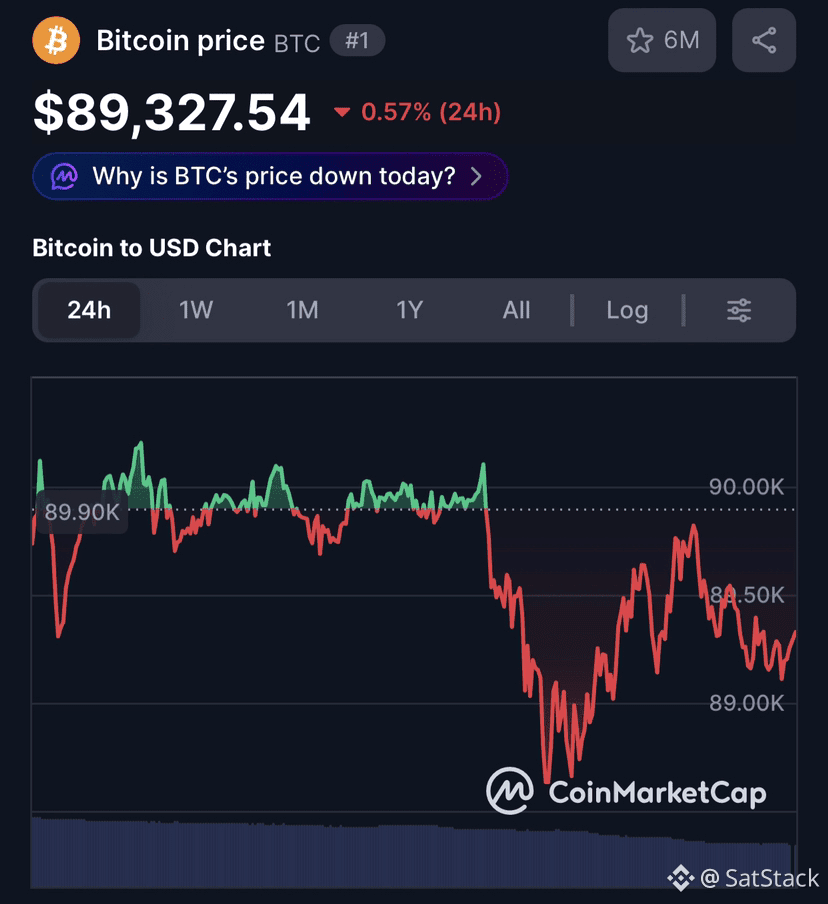Switch chart to 1W range
The height and width of the screenshot is (904, 828).
[x=196, y=310]
